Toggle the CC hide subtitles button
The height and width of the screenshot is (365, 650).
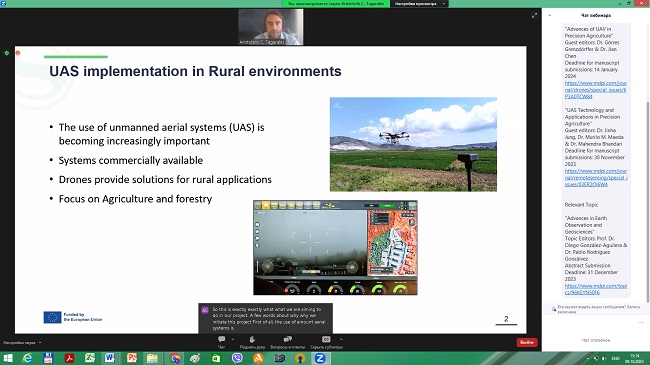coord(326,342)
